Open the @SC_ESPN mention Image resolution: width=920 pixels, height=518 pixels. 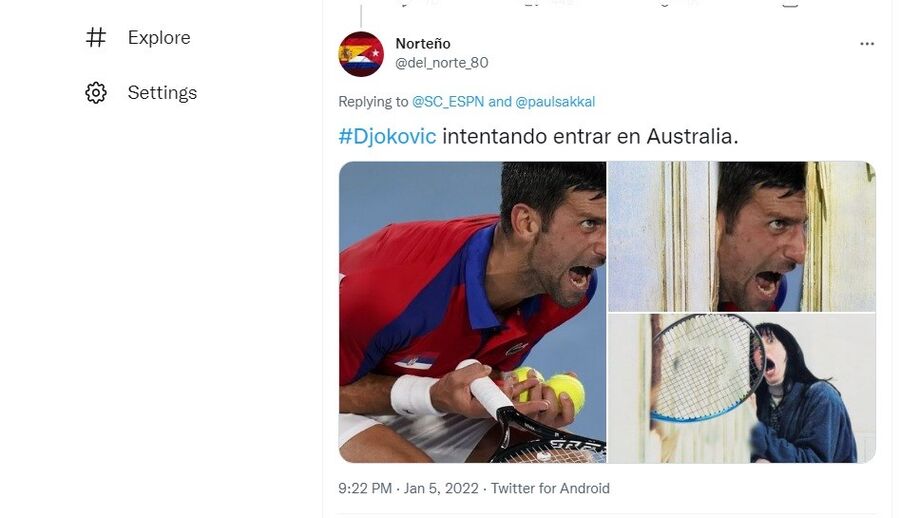tap(448, 101)
